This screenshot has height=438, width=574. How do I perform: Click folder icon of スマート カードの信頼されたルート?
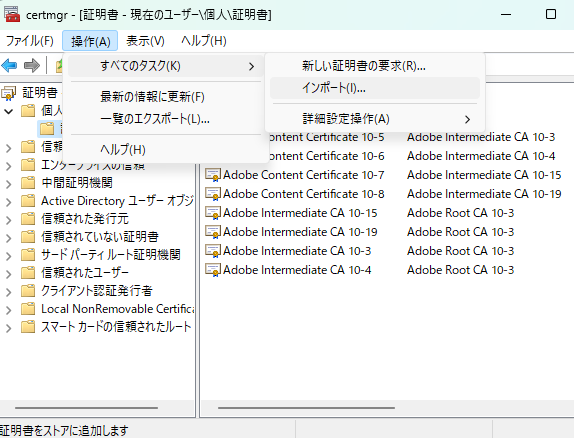28,327
